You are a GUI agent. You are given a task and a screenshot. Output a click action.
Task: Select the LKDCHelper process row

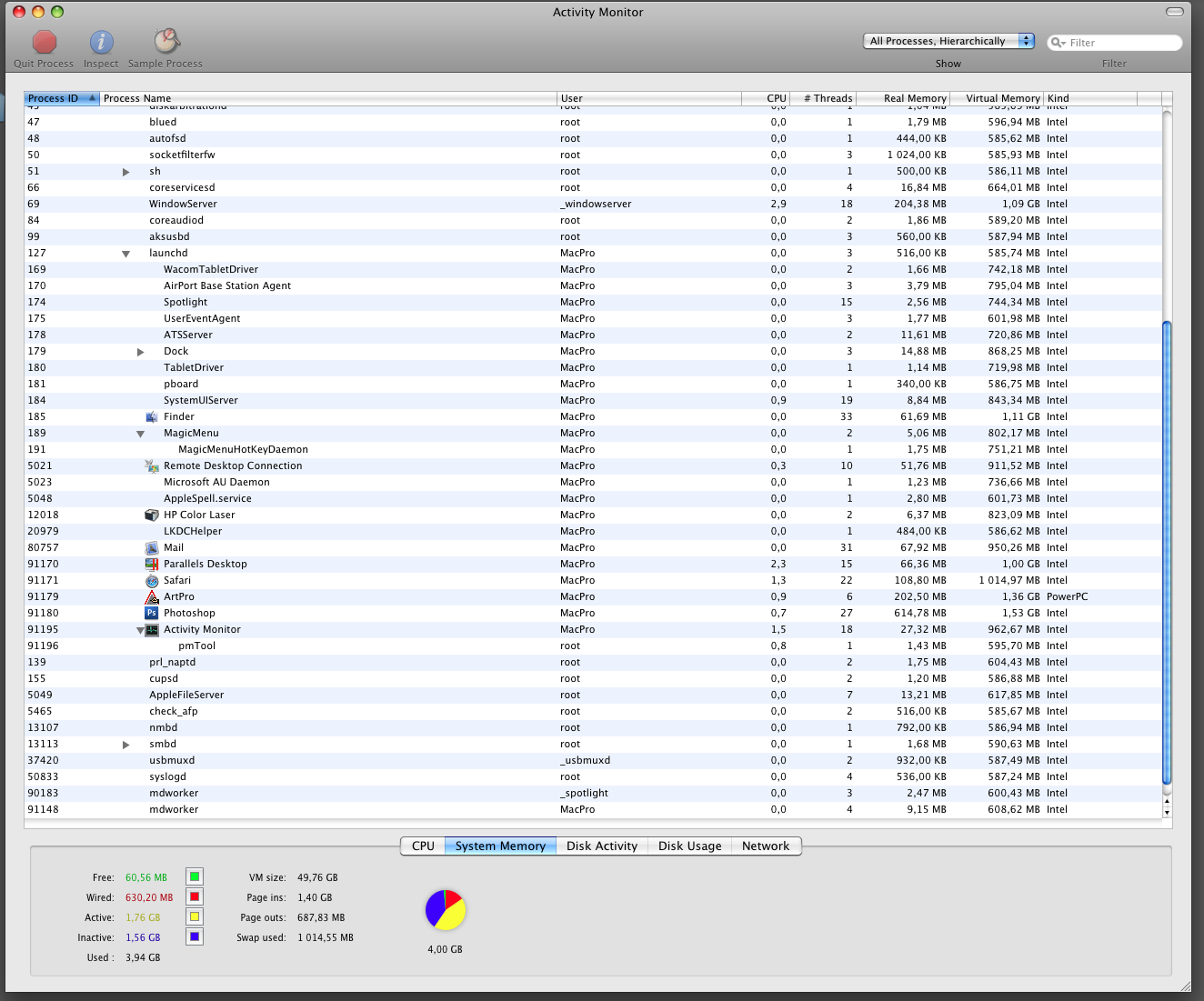pyautogui.click(x=594, y=531)
